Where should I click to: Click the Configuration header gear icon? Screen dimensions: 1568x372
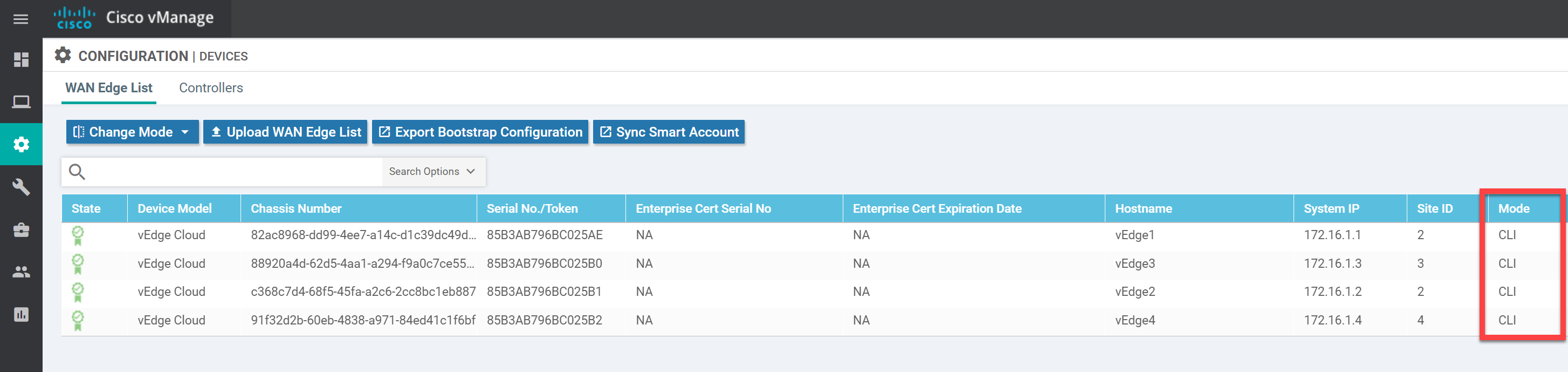coord(63,56)
